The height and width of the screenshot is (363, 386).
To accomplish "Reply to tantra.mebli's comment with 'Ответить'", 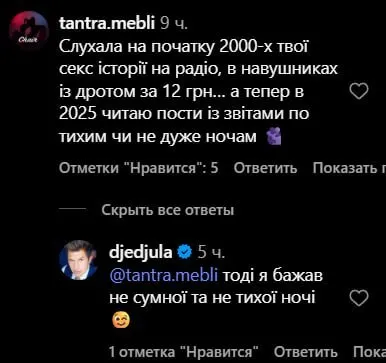I will tap(265, 168).
